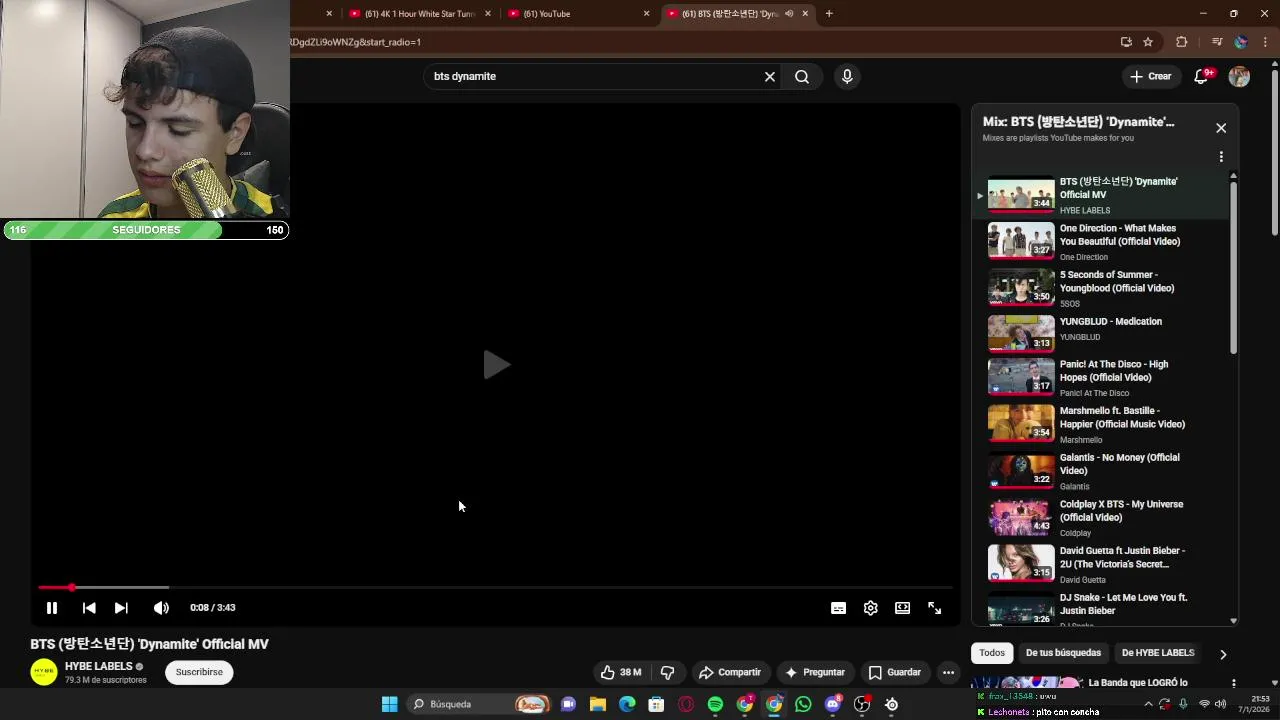Options for 'La Banda que LOGRÓ lo' video
Viewport: 1280px width, 720px height.
coord(1233,683)
